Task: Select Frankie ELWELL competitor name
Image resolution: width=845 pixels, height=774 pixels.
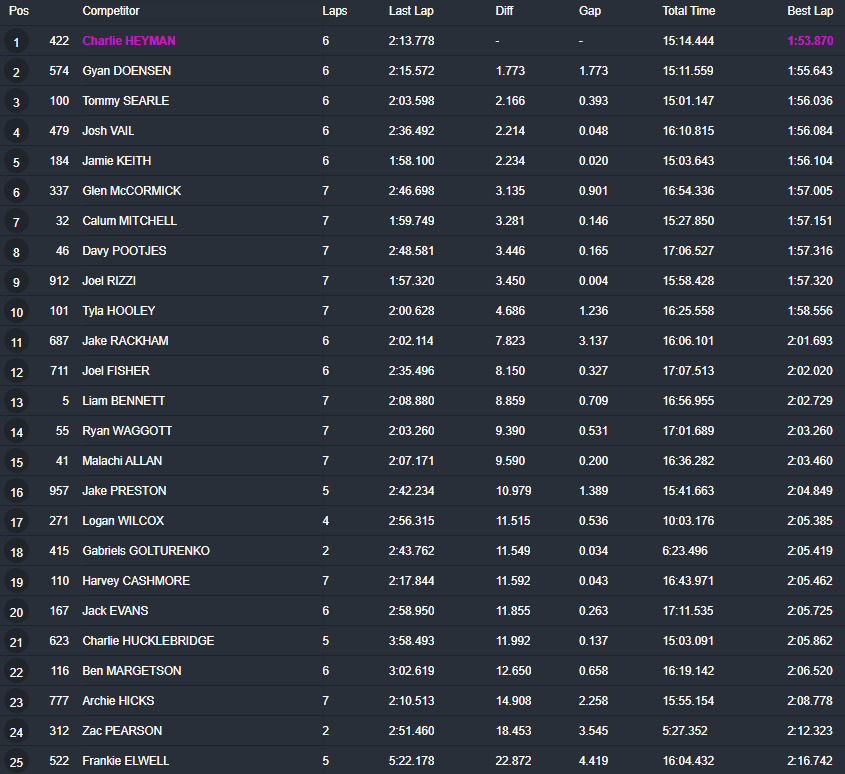Action: coord(125,761)
